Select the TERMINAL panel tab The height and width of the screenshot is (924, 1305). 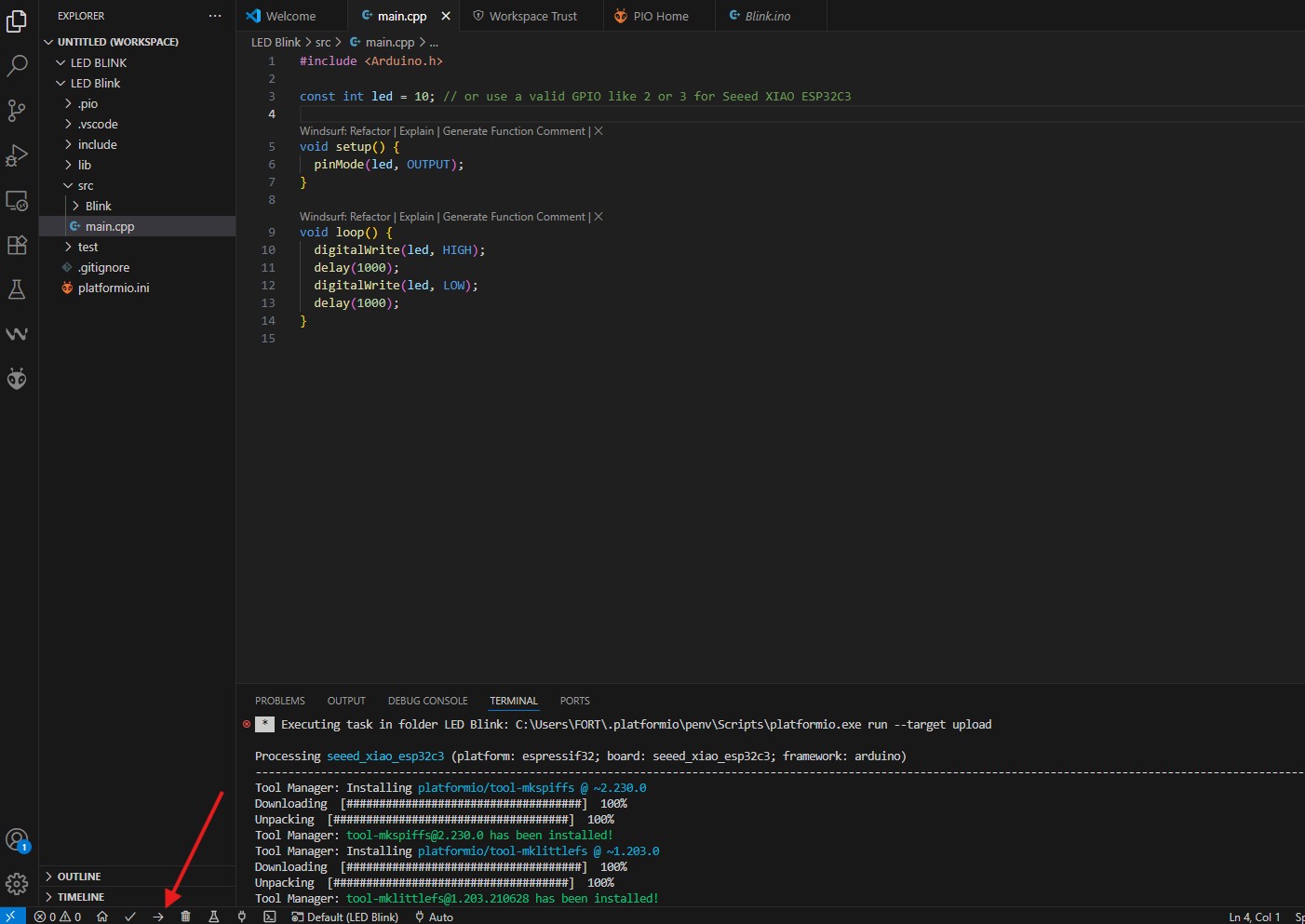(x=514, y=701)
